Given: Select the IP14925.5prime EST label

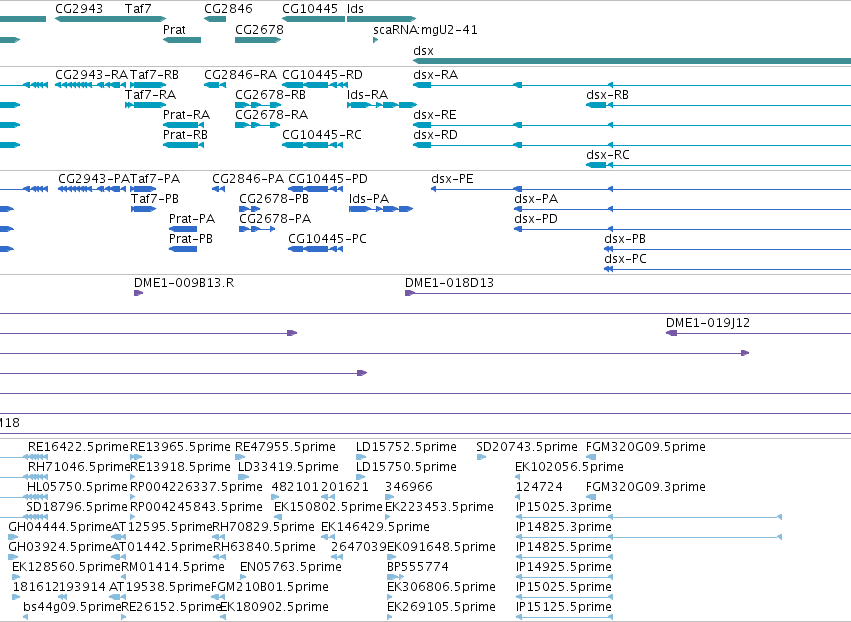Looking at the screenshot, I should 564,567.
